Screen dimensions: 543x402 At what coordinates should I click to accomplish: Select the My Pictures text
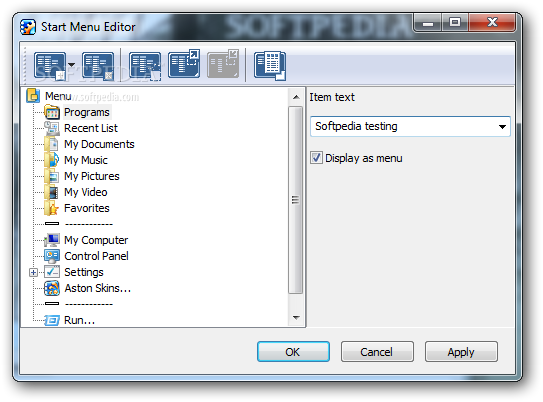point(92,176)
